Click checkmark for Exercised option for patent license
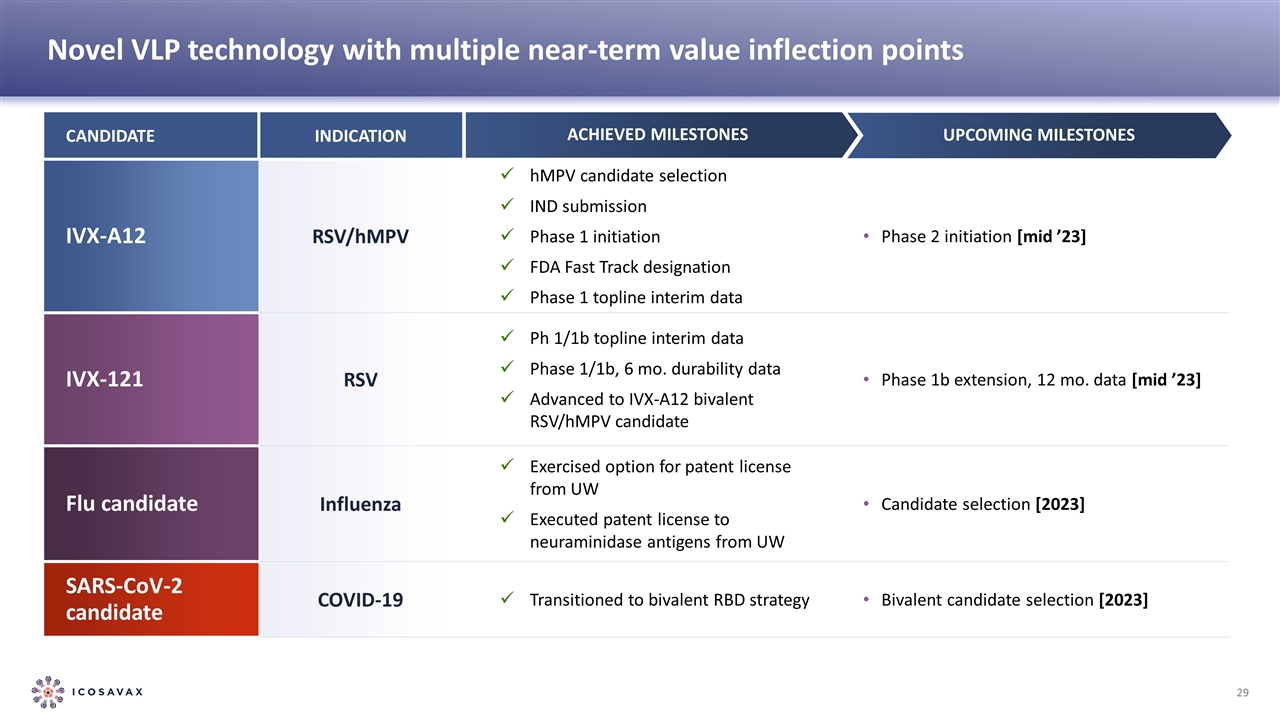 coord(508,466)
